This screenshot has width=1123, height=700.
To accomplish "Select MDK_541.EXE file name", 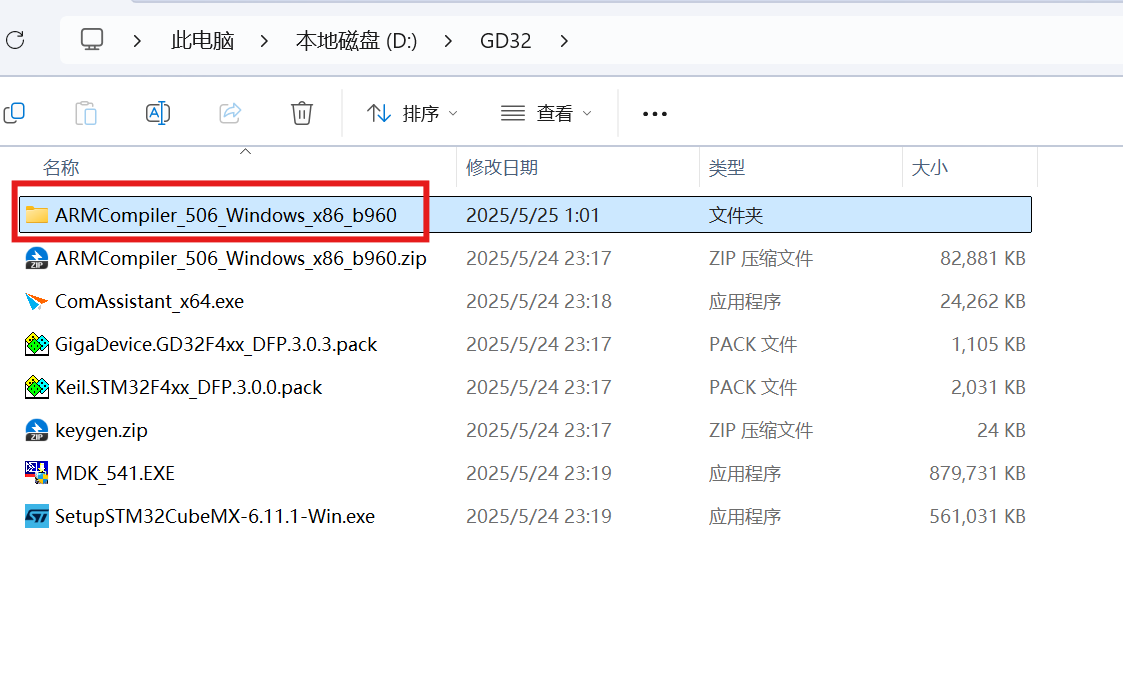I will click(x=115, y=473).
